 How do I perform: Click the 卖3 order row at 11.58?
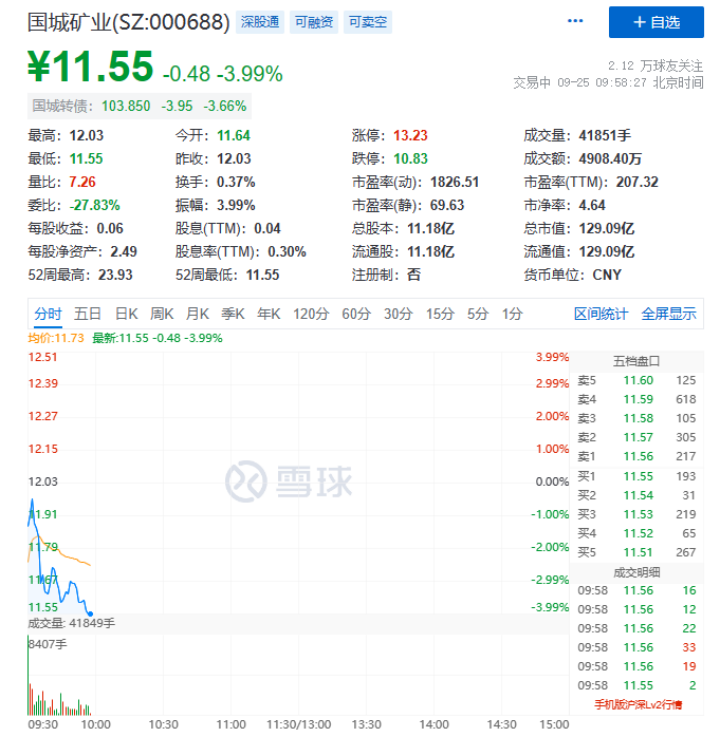coord(636,418)
